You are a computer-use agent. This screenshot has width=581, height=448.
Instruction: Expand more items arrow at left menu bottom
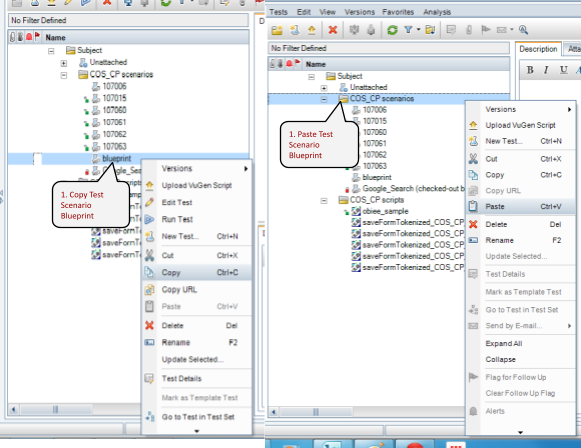tap(197, 431)
